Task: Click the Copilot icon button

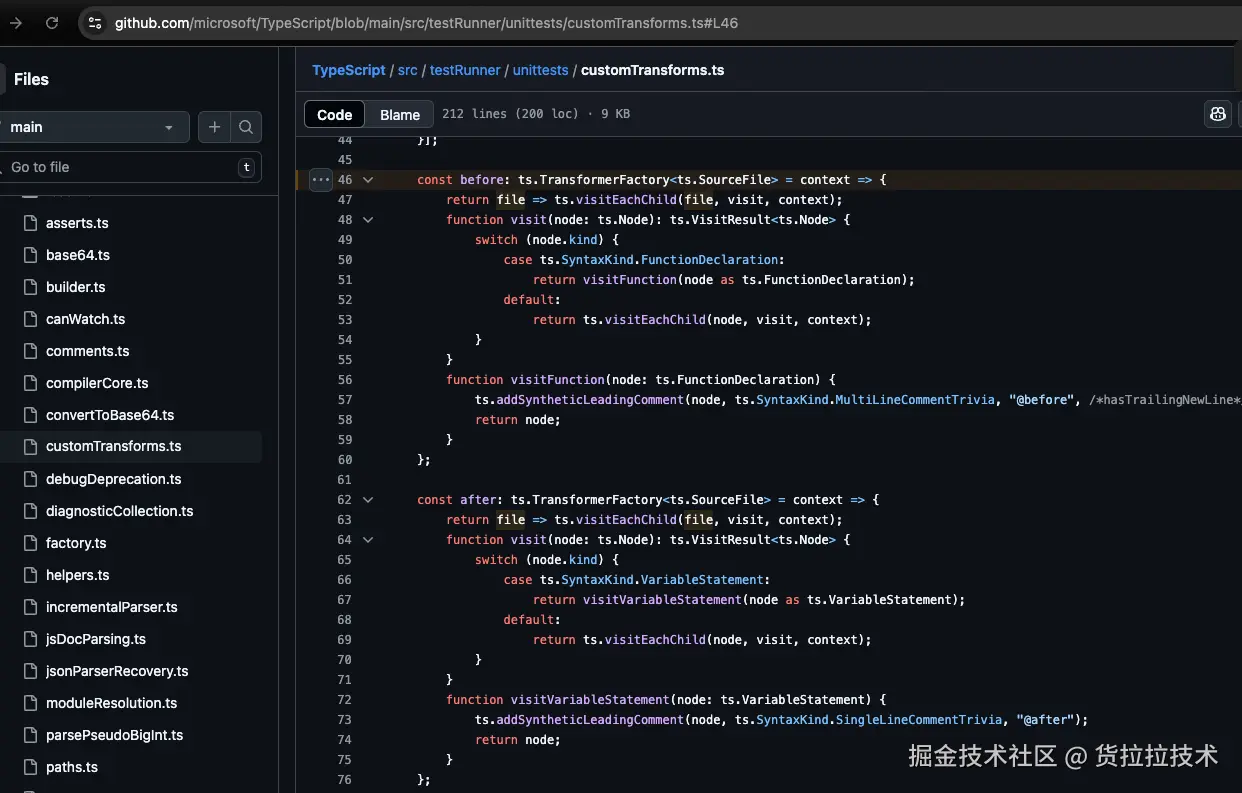Action: click(x=1217, y=114)
